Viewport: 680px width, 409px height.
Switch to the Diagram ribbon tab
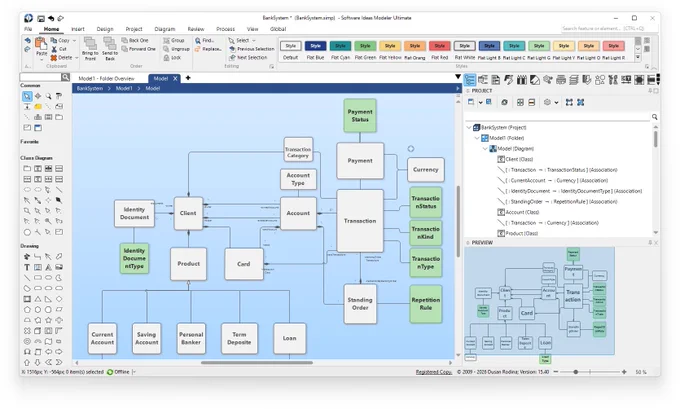165,29
